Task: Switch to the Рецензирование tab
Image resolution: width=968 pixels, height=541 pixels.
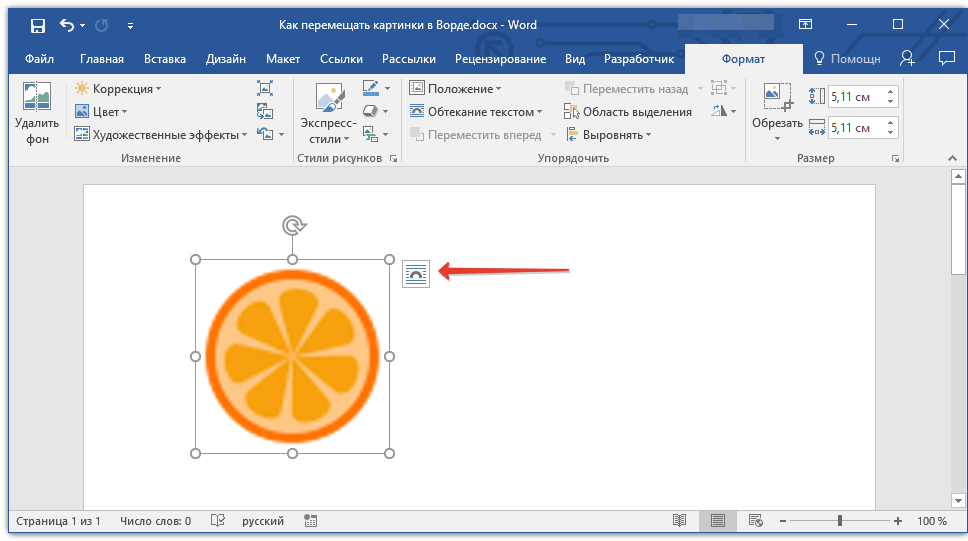Action: click(x=501, y=59)
